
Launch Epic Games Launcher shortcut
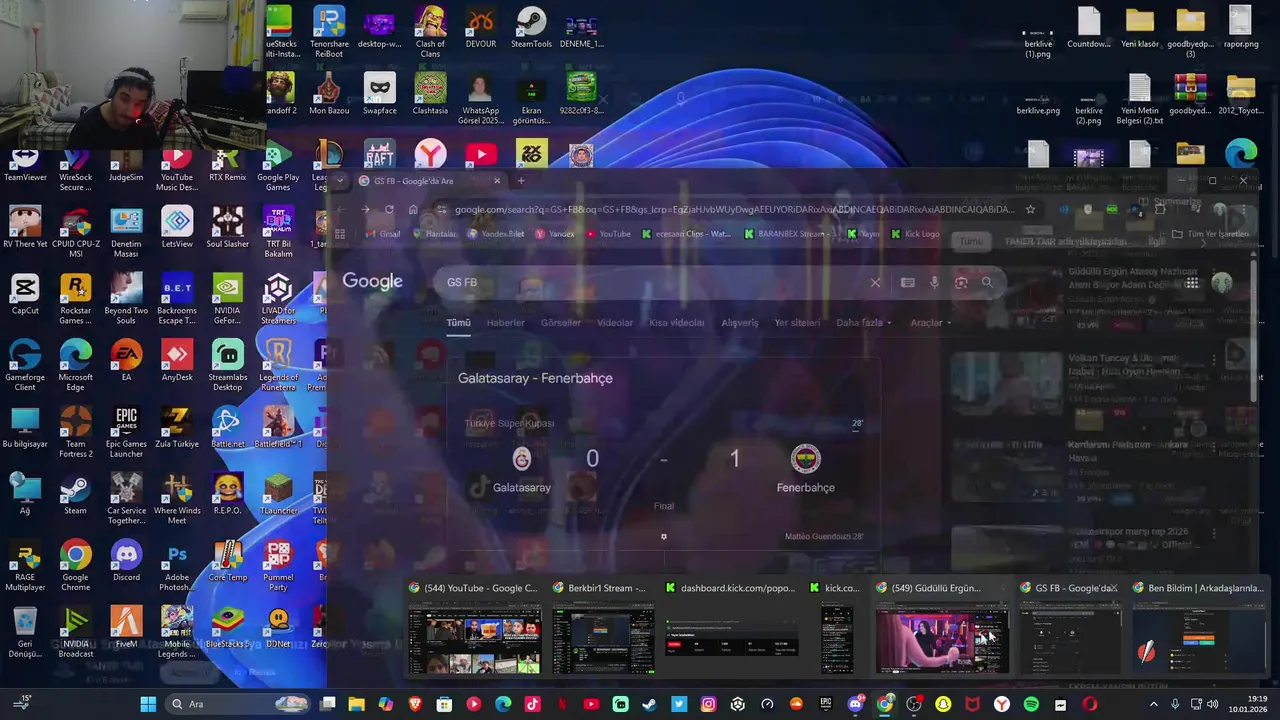pos(126,433)
